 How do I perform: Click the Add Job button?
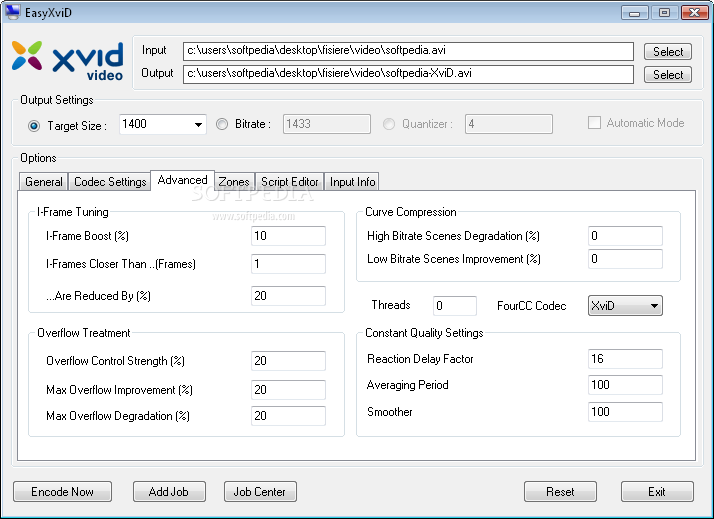169,492
